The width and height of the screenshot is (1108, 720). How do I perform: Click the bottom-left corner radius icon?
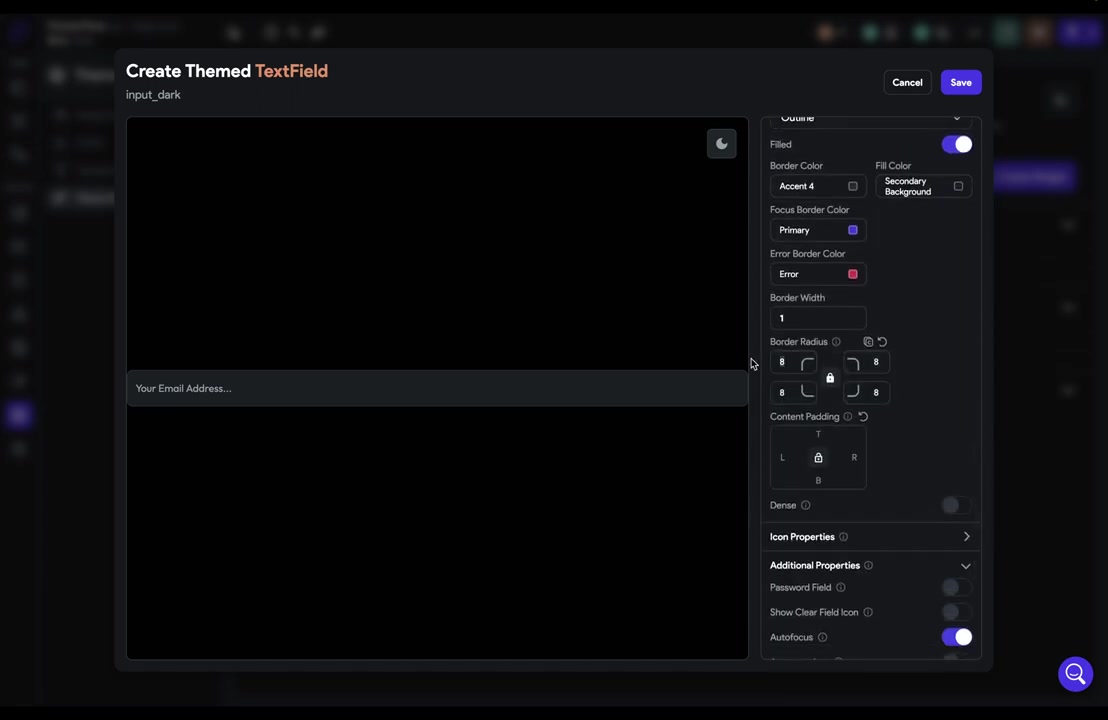coord(808,391)
